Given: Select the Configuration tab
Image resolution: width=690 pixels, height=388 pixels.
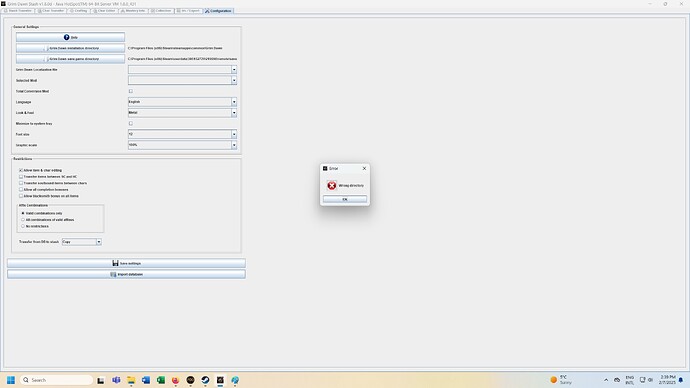Looking at the screenshot, I should (218, 11).
